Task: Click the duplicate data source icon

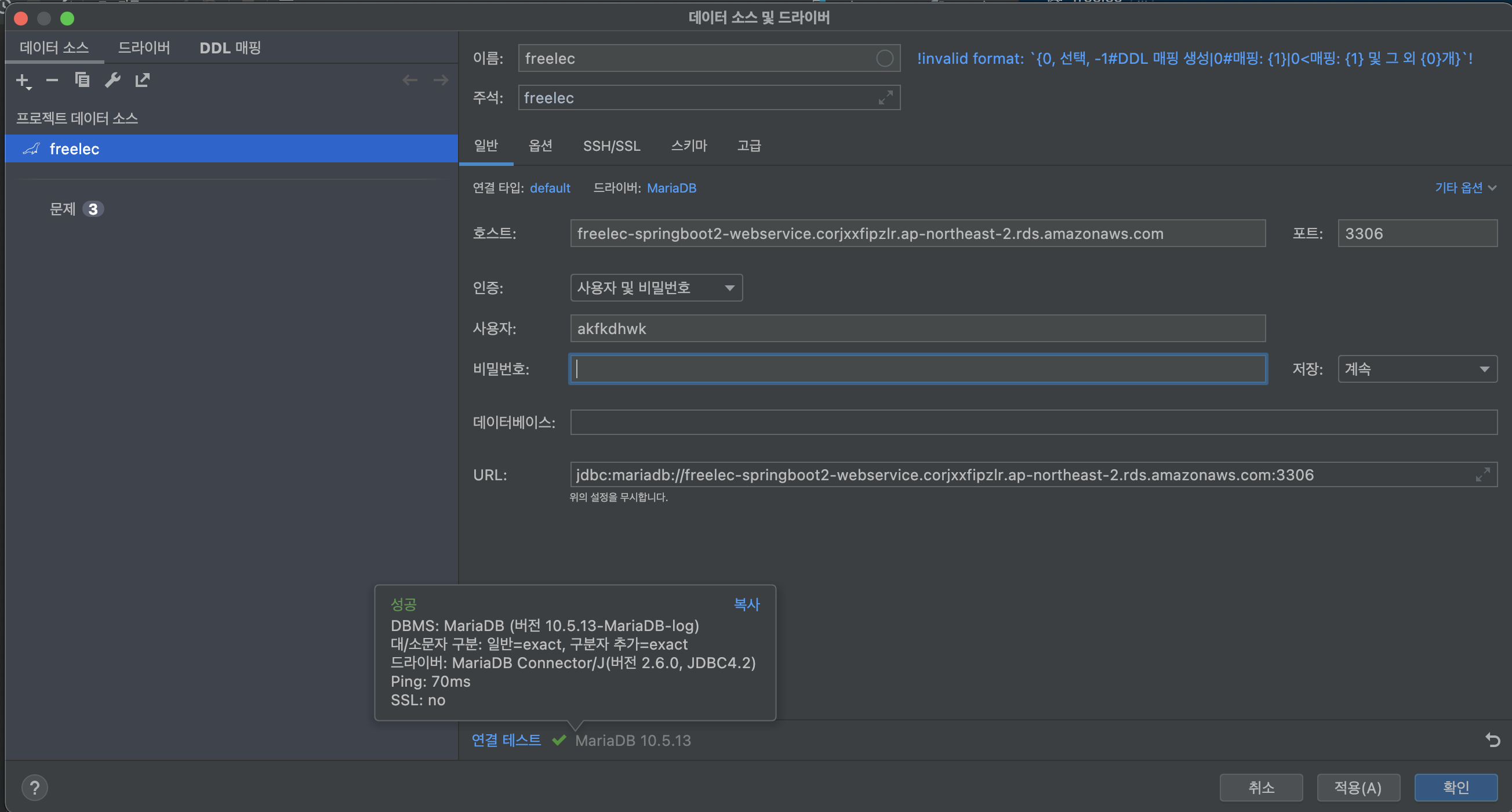Action: (x=82, y=80)
